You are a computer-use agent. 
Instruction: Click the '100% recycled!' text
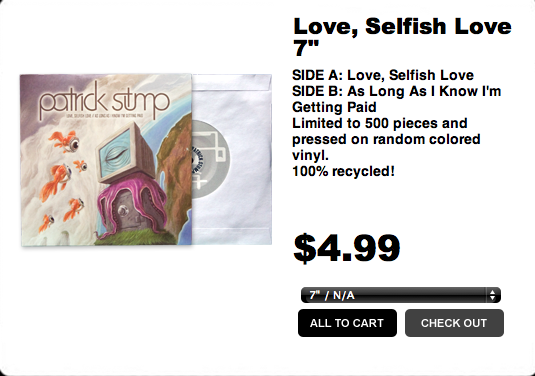[x=343, y=171]
